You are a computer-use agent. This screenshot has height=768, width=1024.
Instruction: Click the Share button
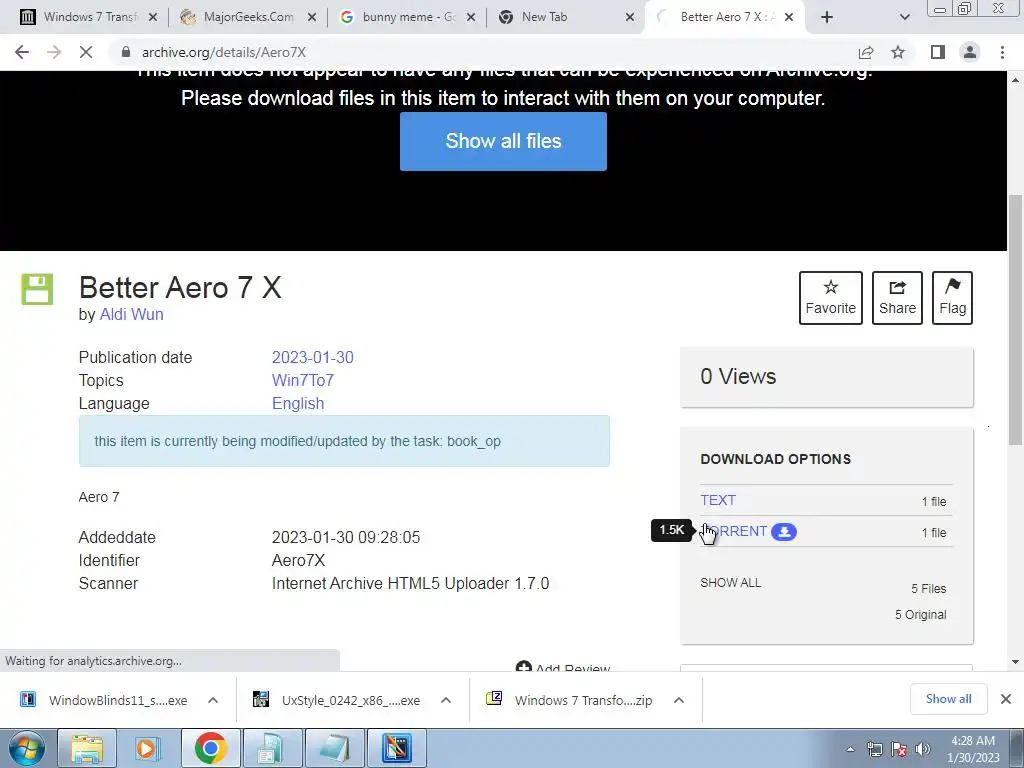(x=897, y=298)
